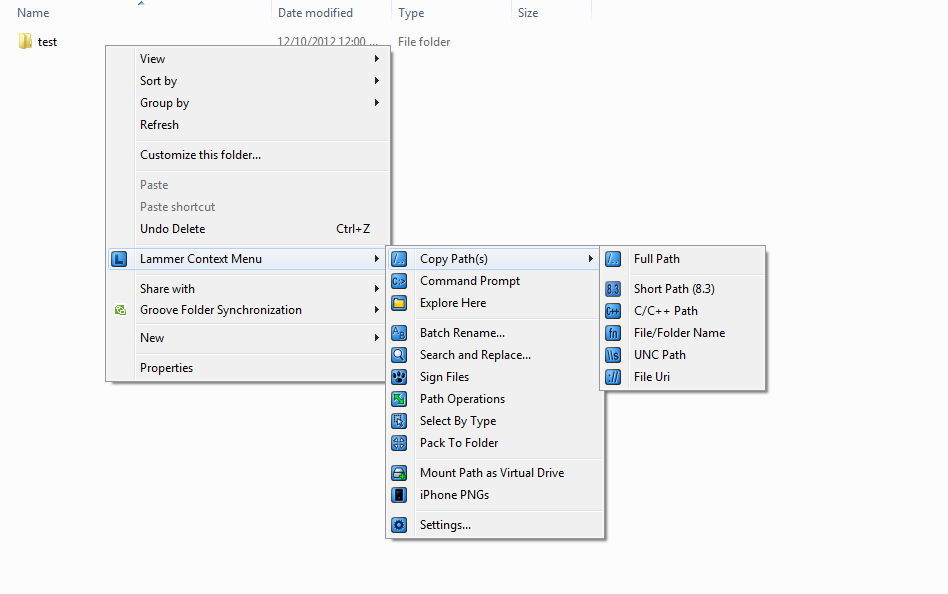Click the Copy Path(s) icon
Viewport: 948px width, 594px height.
coord(399,259)
